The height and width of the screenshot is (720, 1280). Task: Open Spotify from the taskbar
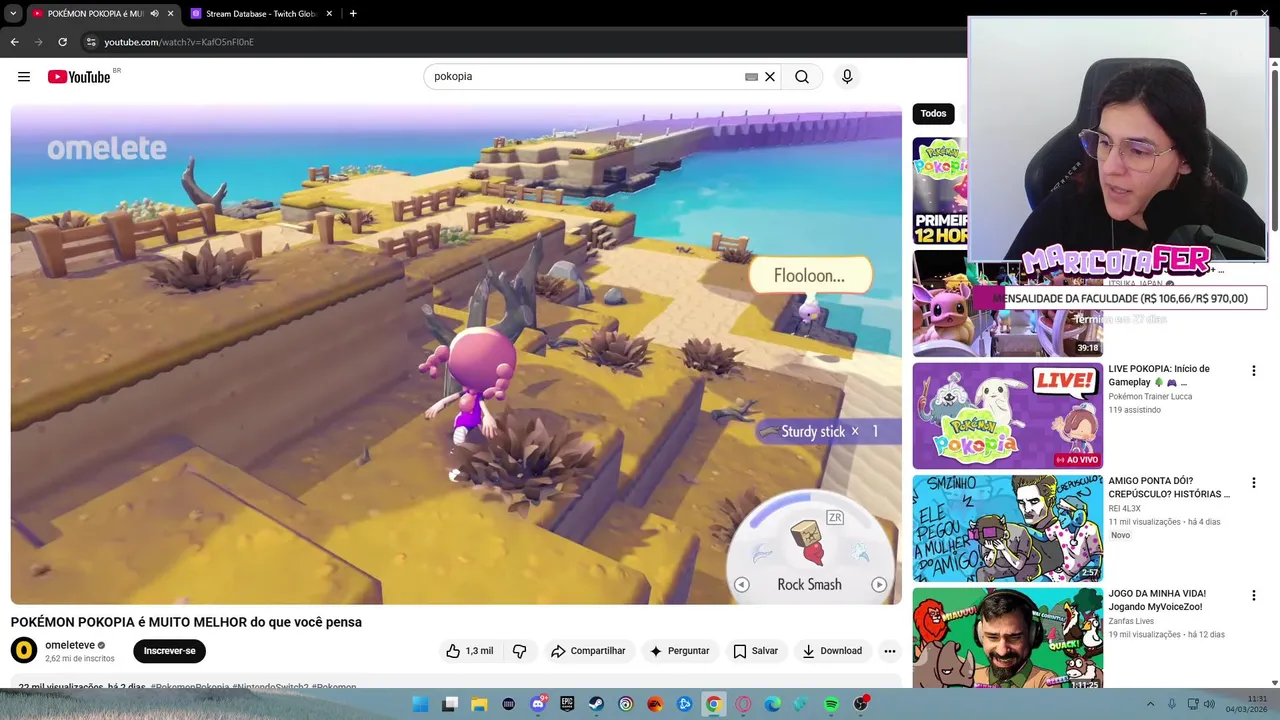pyautogui.click(x=831, y=704)
